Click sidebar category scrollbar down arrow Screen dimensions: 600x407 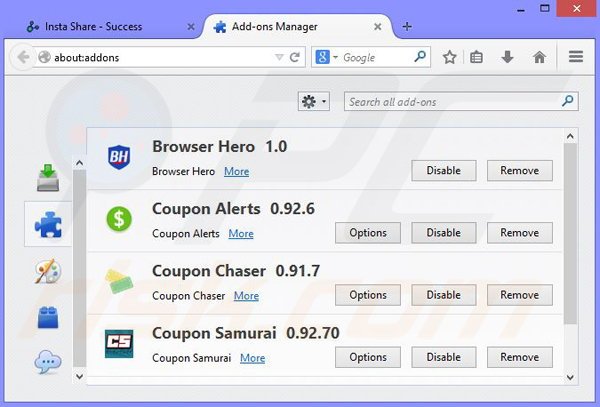(x=79, y=376)
